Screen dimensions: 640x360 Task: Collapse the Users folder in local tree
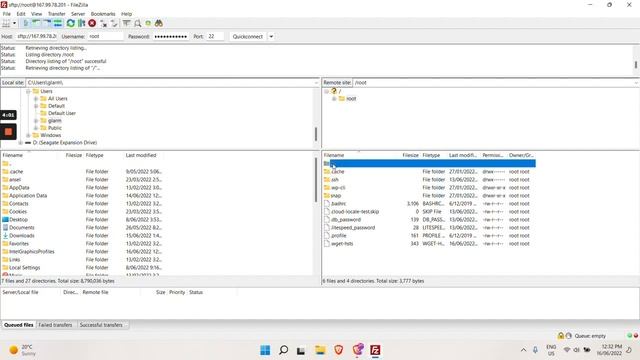tap(28, 91)
